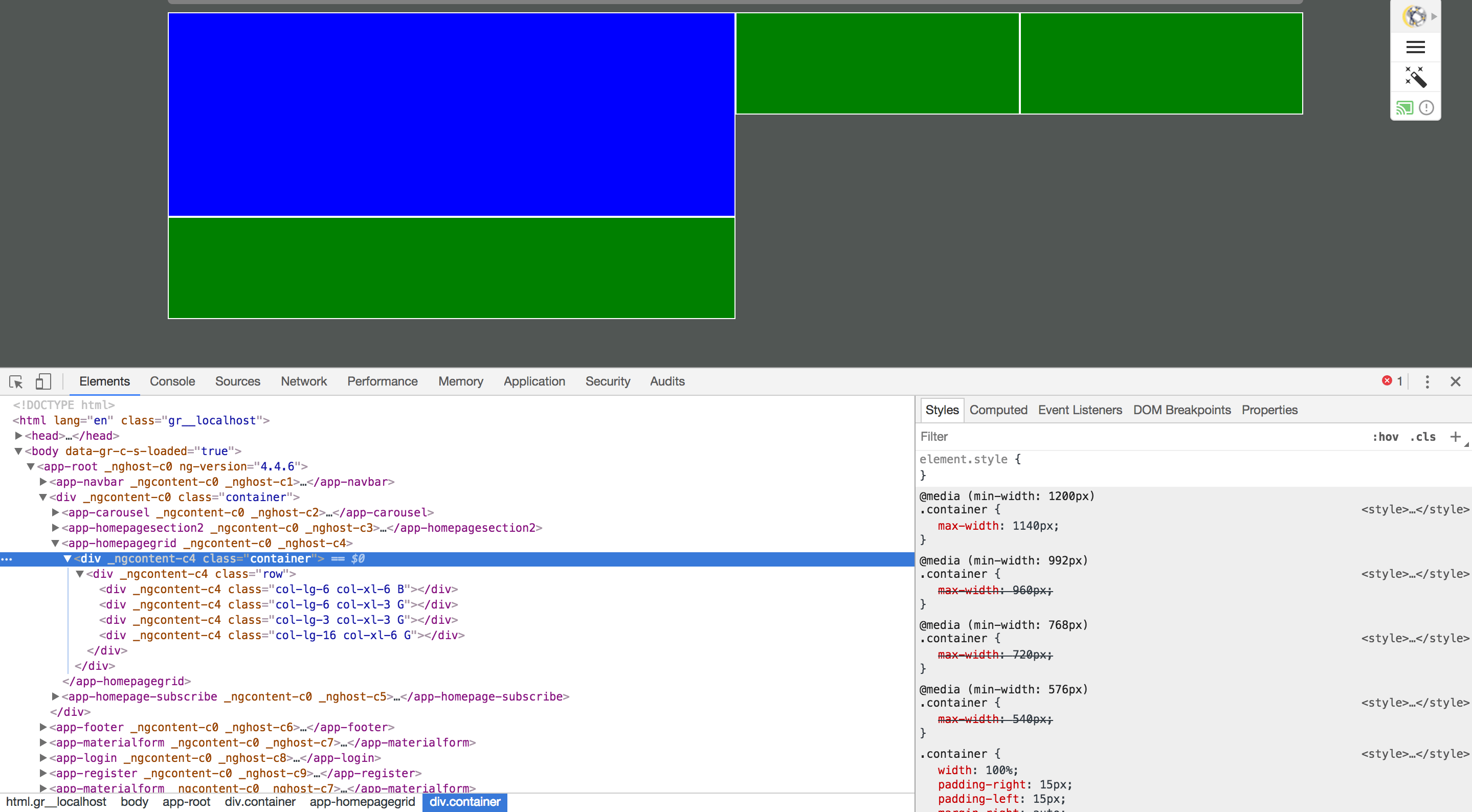Click the green Cast extension icon
Image resolution: width=1472 pixels, height=812 pixels.
point(1406,107)
